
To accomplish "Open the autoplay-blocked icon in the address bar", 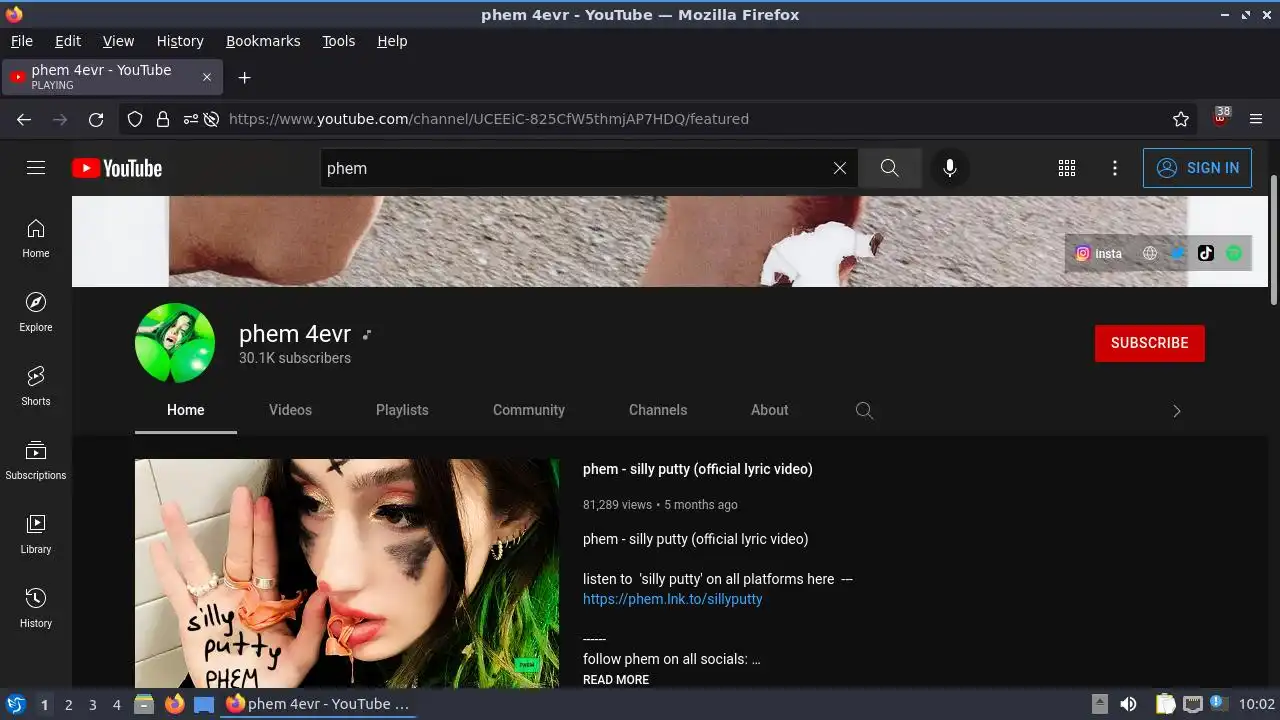I will [x=212, y=119].
